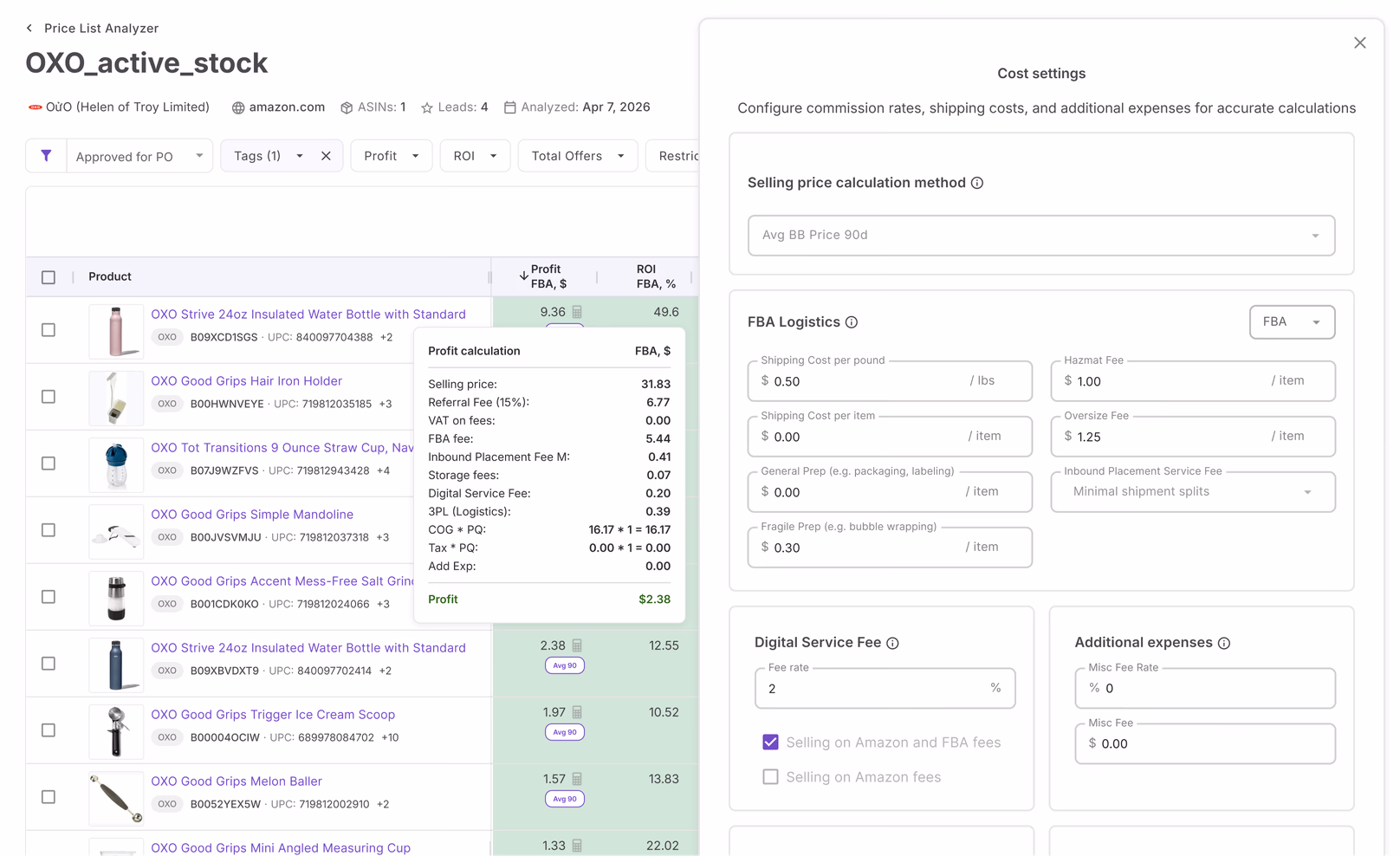Click the OXO brand logo icon

coord(35,107)
